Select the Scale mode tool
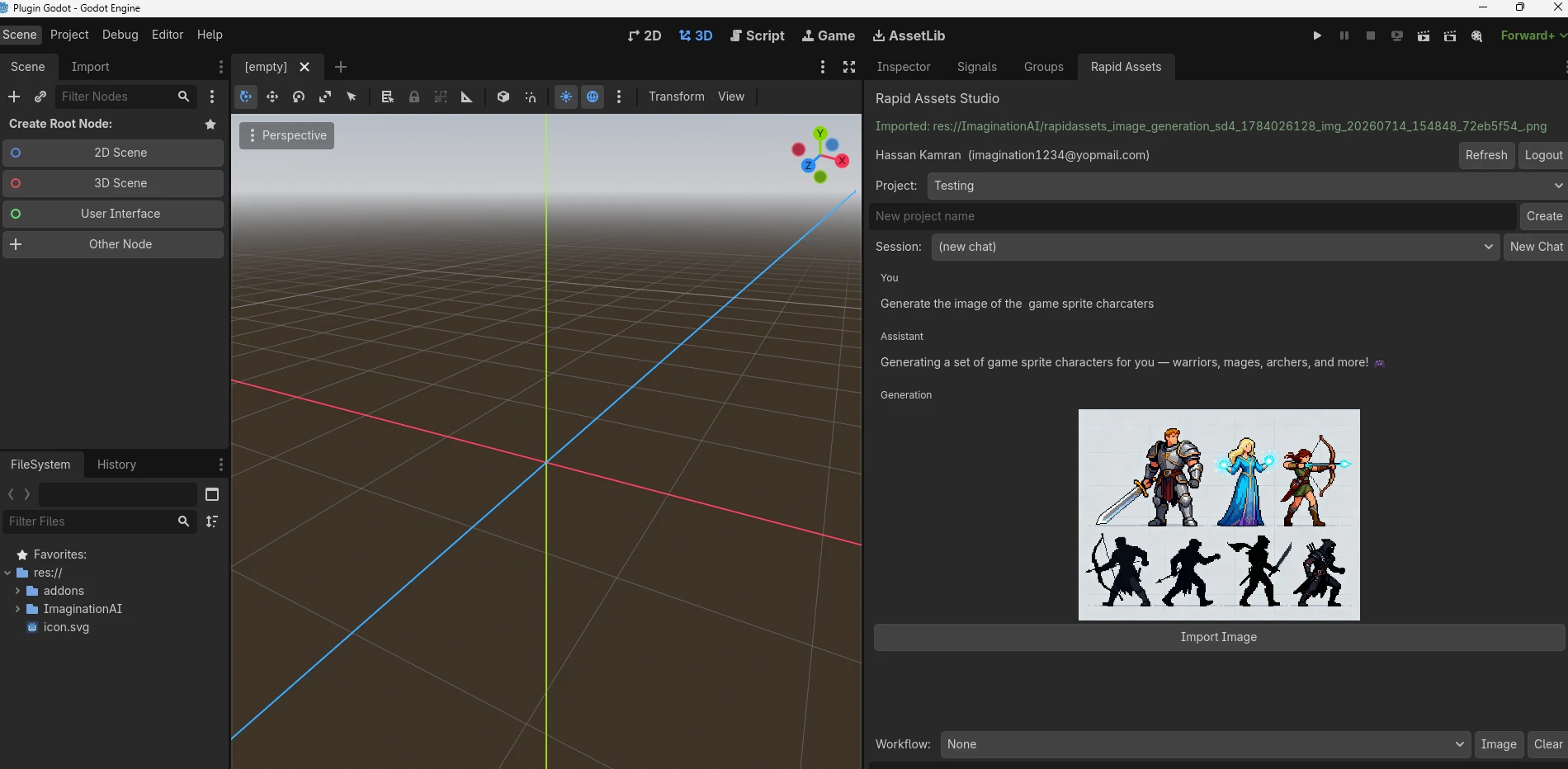The image size is (1568, 769). coord(325,97)
